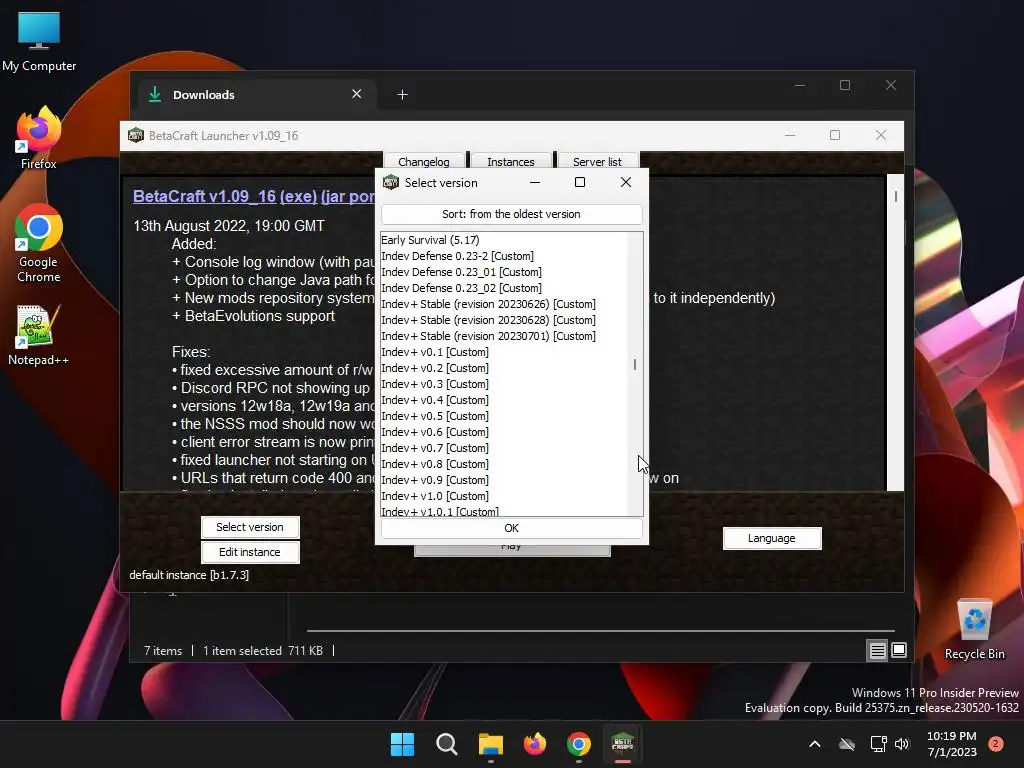1024x768 pixels.
Task: Open My Computer desktop icon
Action: tap(39, 41)
